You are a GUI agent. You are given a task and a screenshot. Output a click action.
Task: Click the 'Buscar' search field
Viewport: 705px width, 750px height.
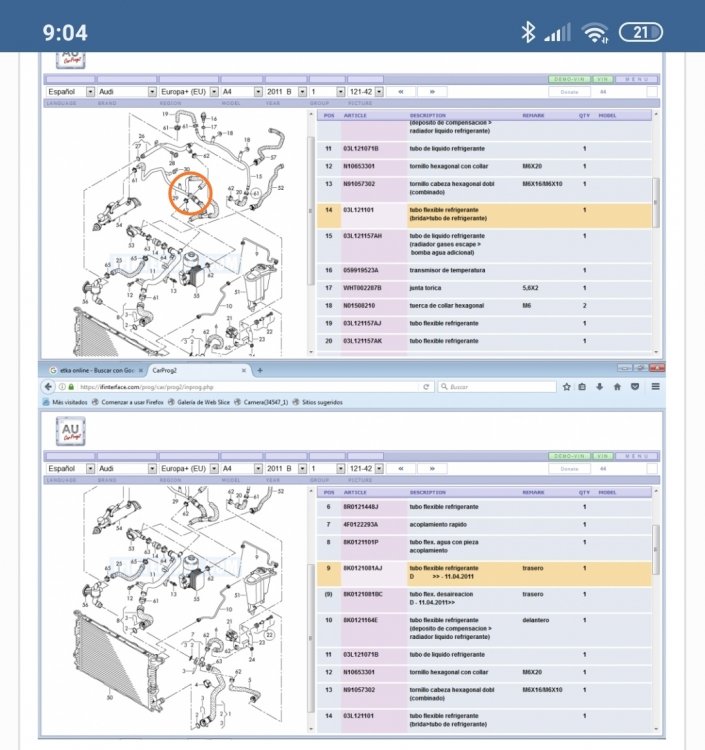(497, 386)
